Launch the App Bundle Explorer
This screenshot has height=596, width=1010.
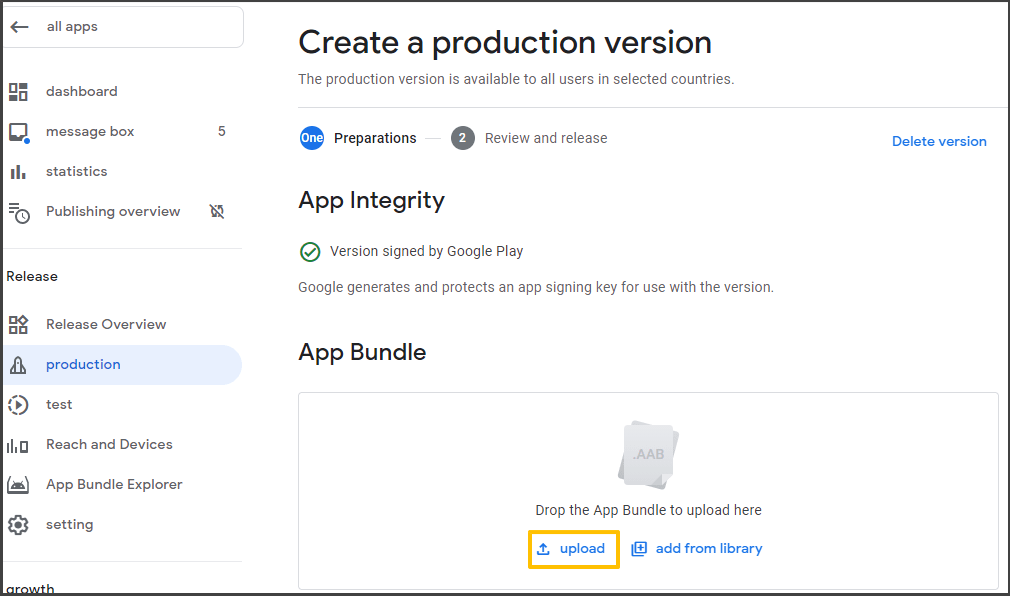[x=113, y=484]
